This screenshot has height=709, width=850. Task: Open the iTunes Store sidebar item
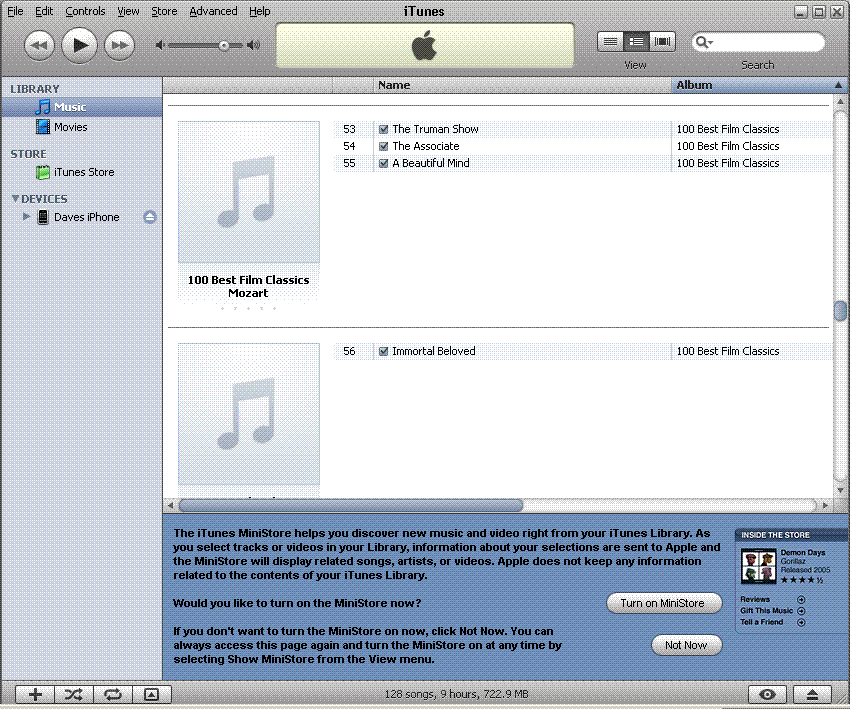(82, 172)
